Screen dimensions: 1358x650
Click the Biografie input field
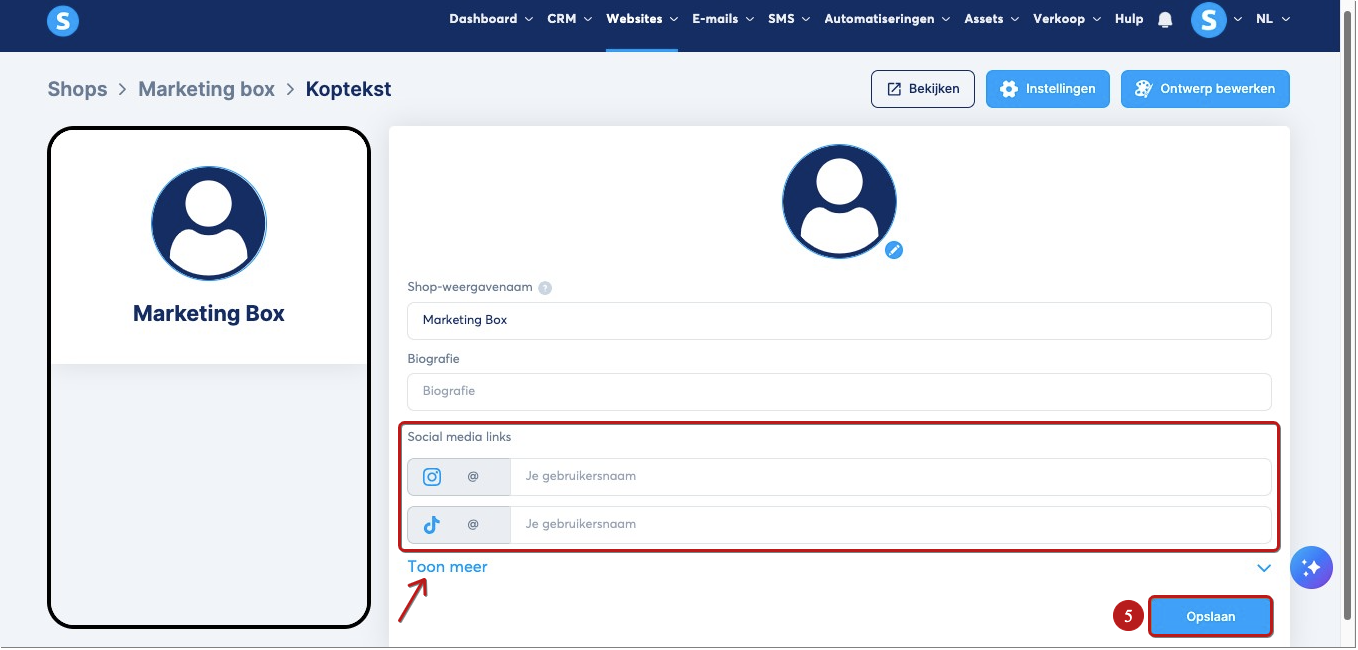coord(839,391)
